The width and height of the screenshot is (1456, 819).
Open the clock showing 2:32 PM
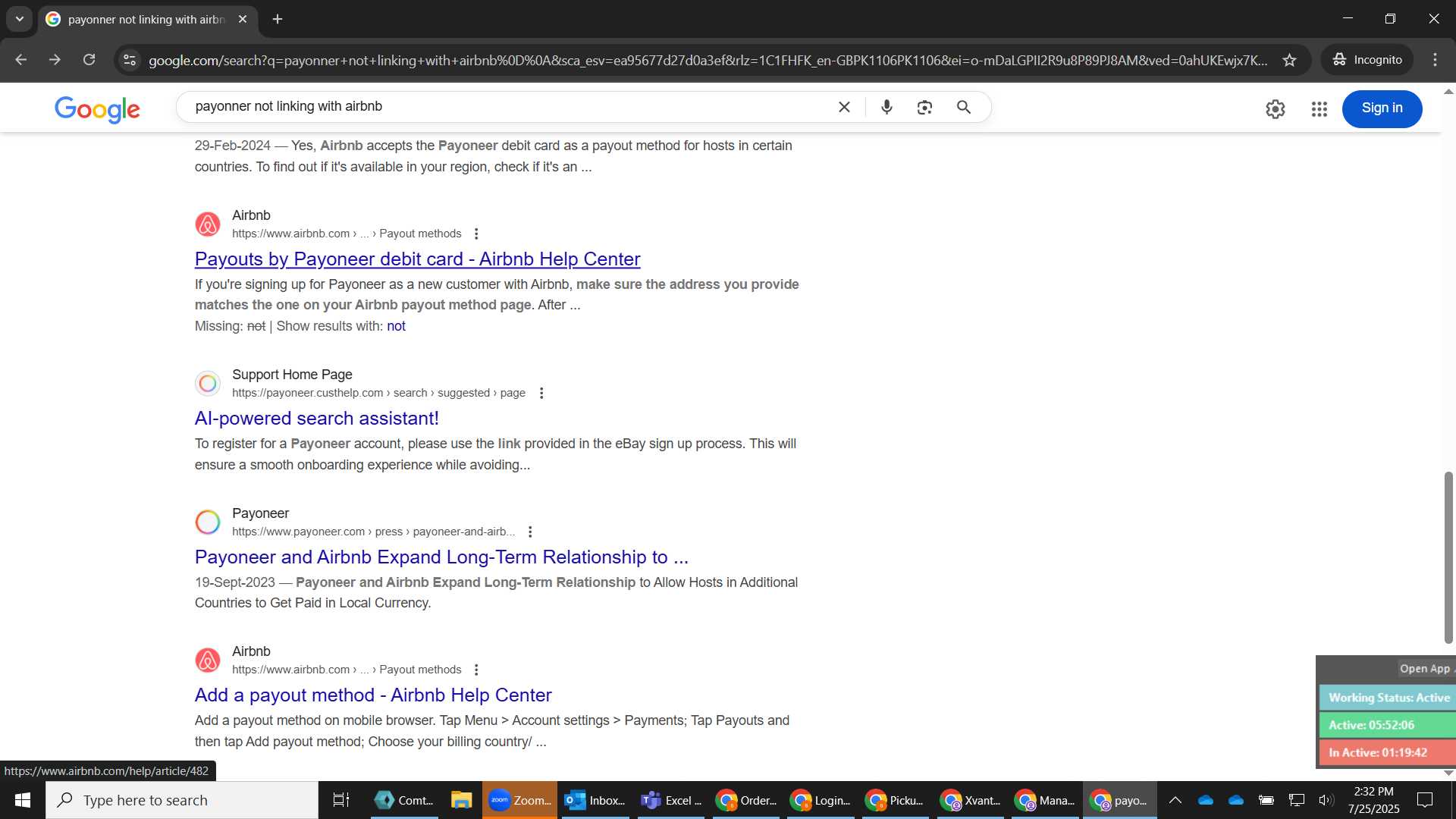point(1373,800)
